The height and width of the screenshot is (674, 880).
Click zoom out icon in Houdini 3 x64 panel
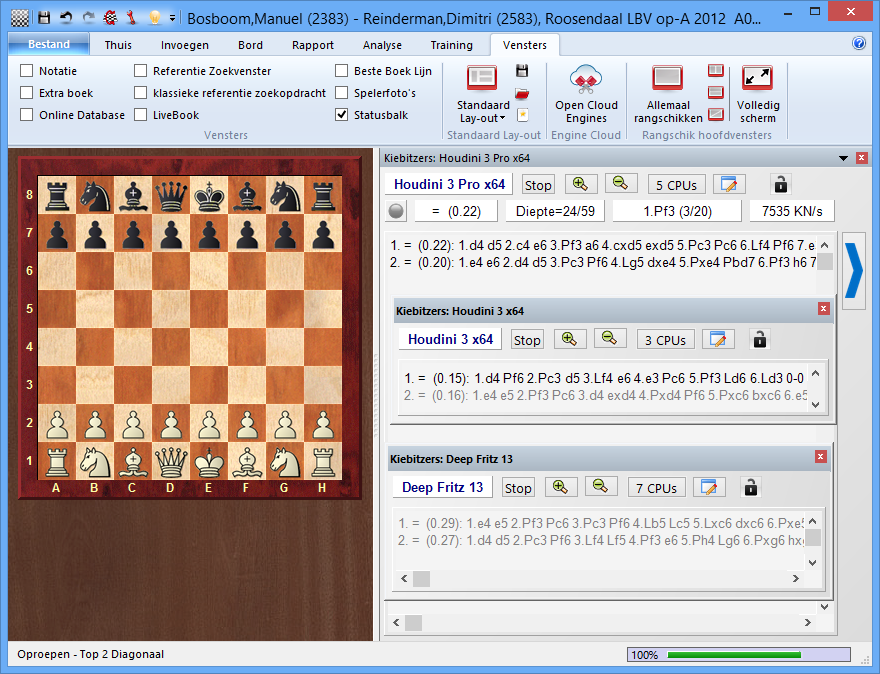[x=609, y=339]
